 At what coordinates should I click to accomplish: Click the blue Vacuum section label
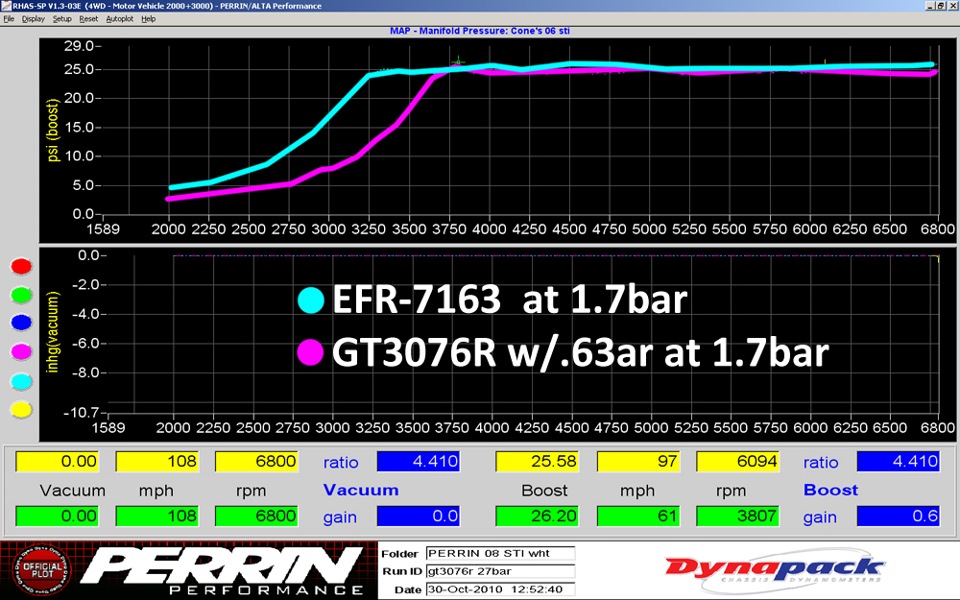click(x=361, y=490)
